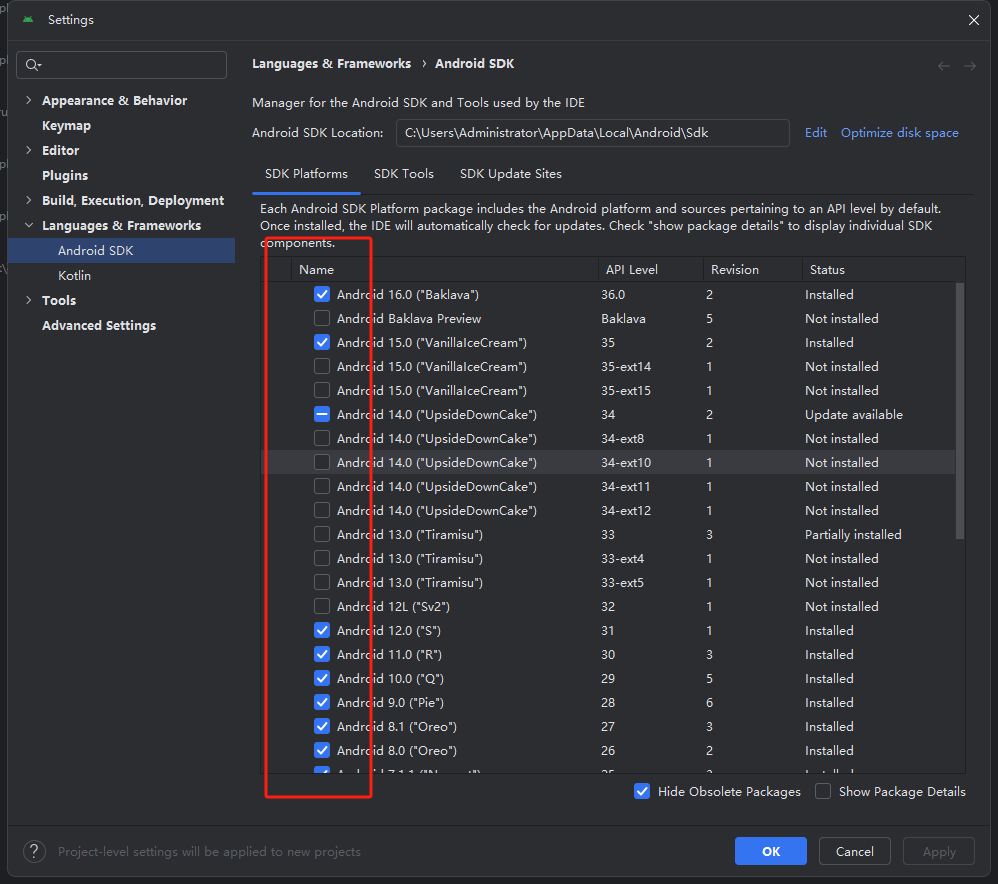Click Languages & Frameworks breadcrumb
Image resolution: width=998 pixels, height=884 pixels.
332,64
